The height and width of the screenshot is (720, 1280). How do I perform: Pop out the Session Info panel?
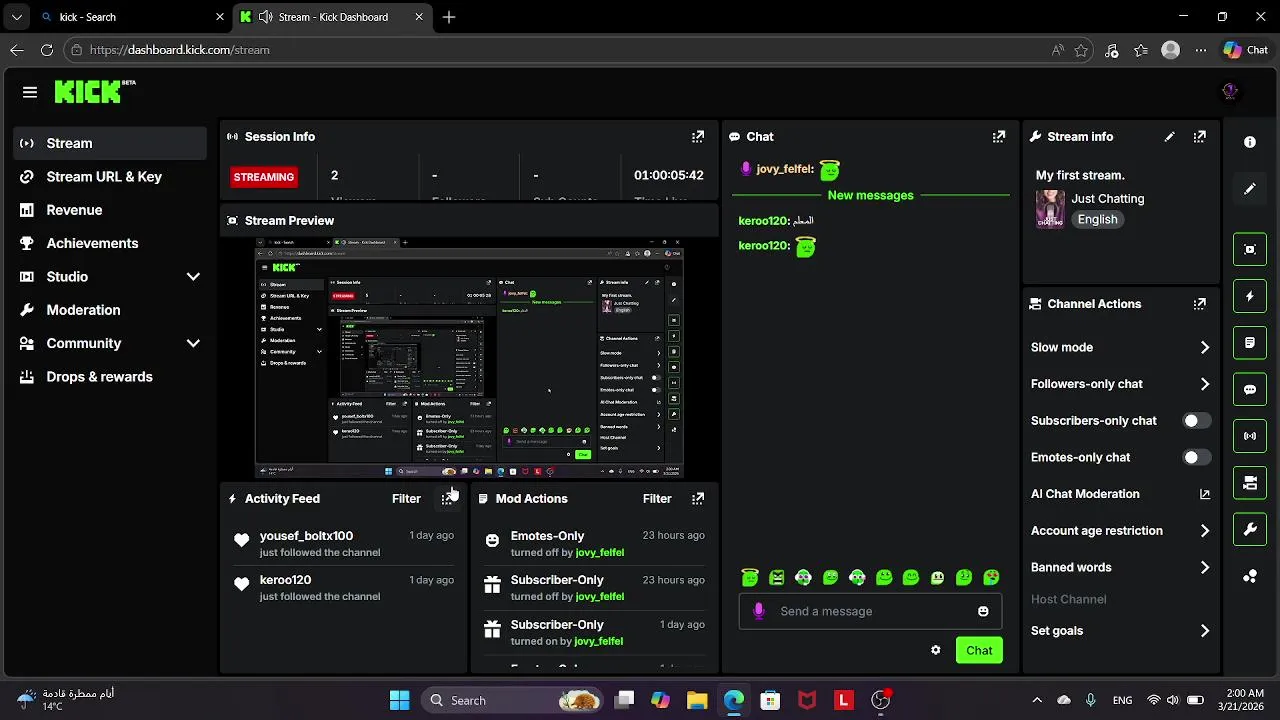click(x=698, y=137)
